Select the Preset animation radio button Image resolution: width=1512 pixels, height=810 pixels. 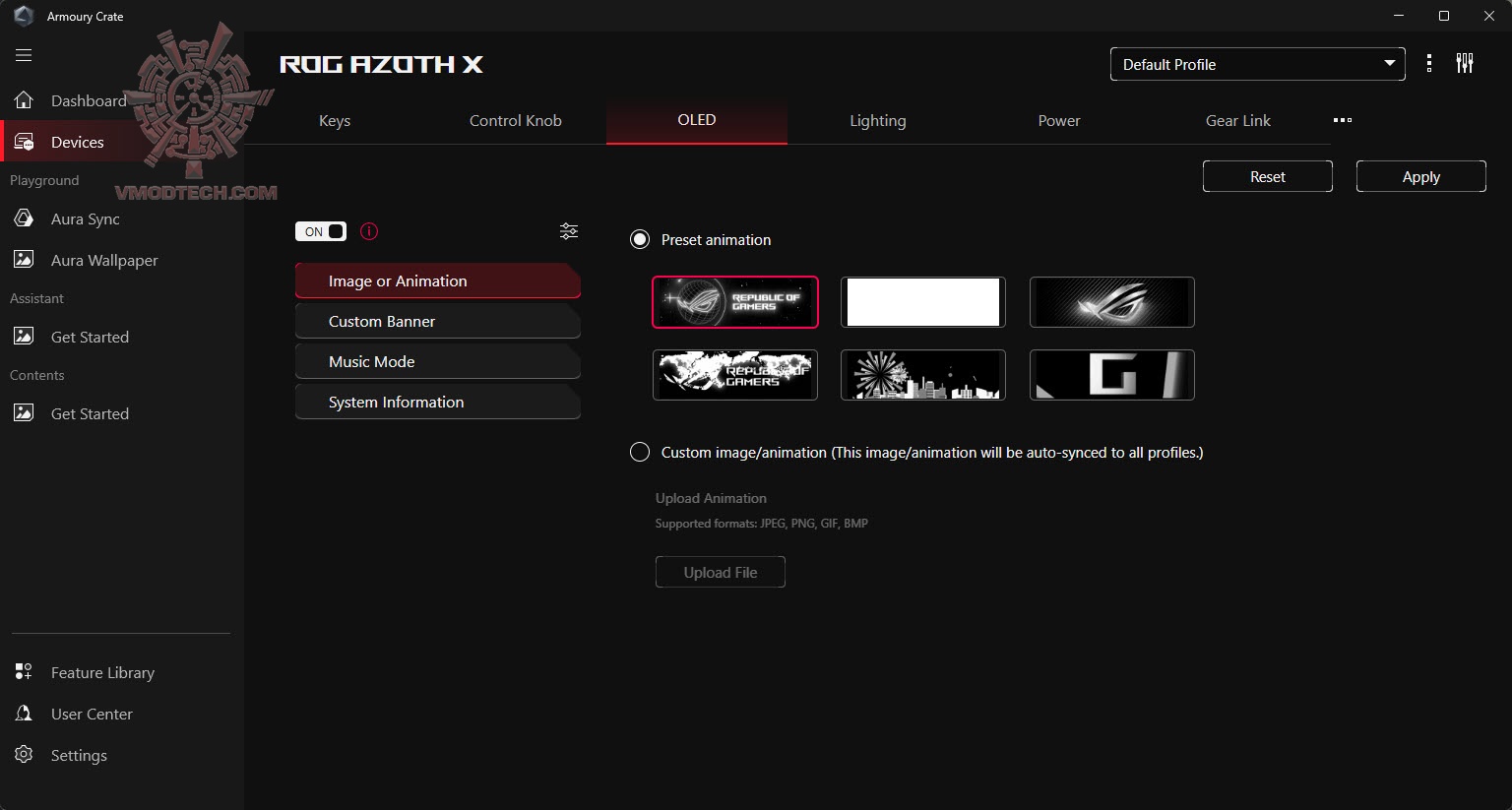[x=640, y=239]
